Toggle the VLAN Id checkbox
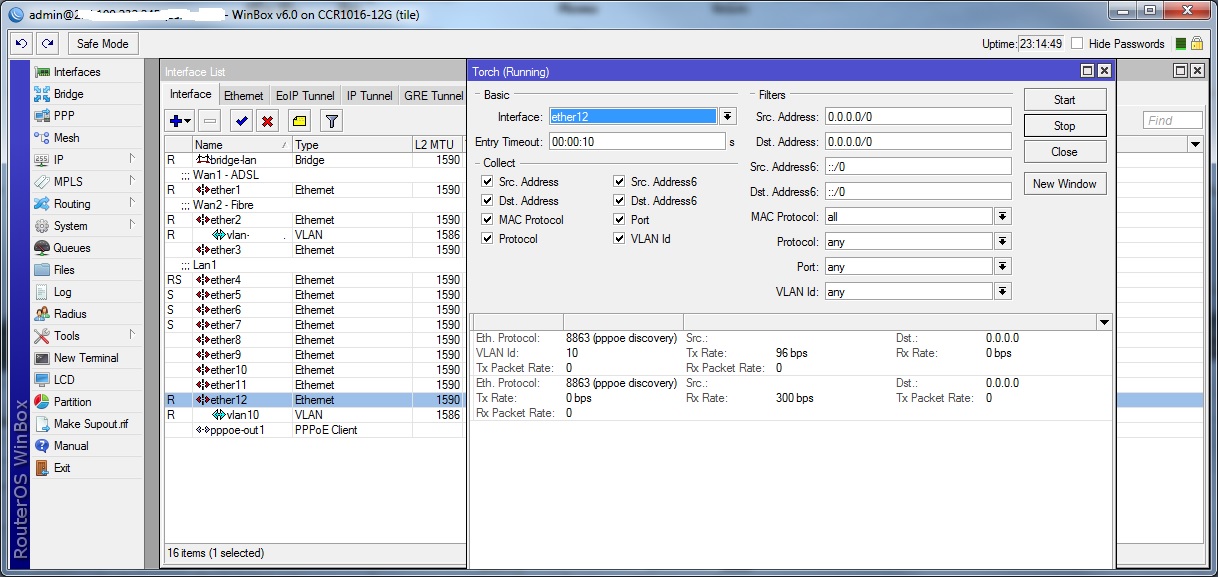The height and width of the screenshot is (577, 1218). pos(620,239)
